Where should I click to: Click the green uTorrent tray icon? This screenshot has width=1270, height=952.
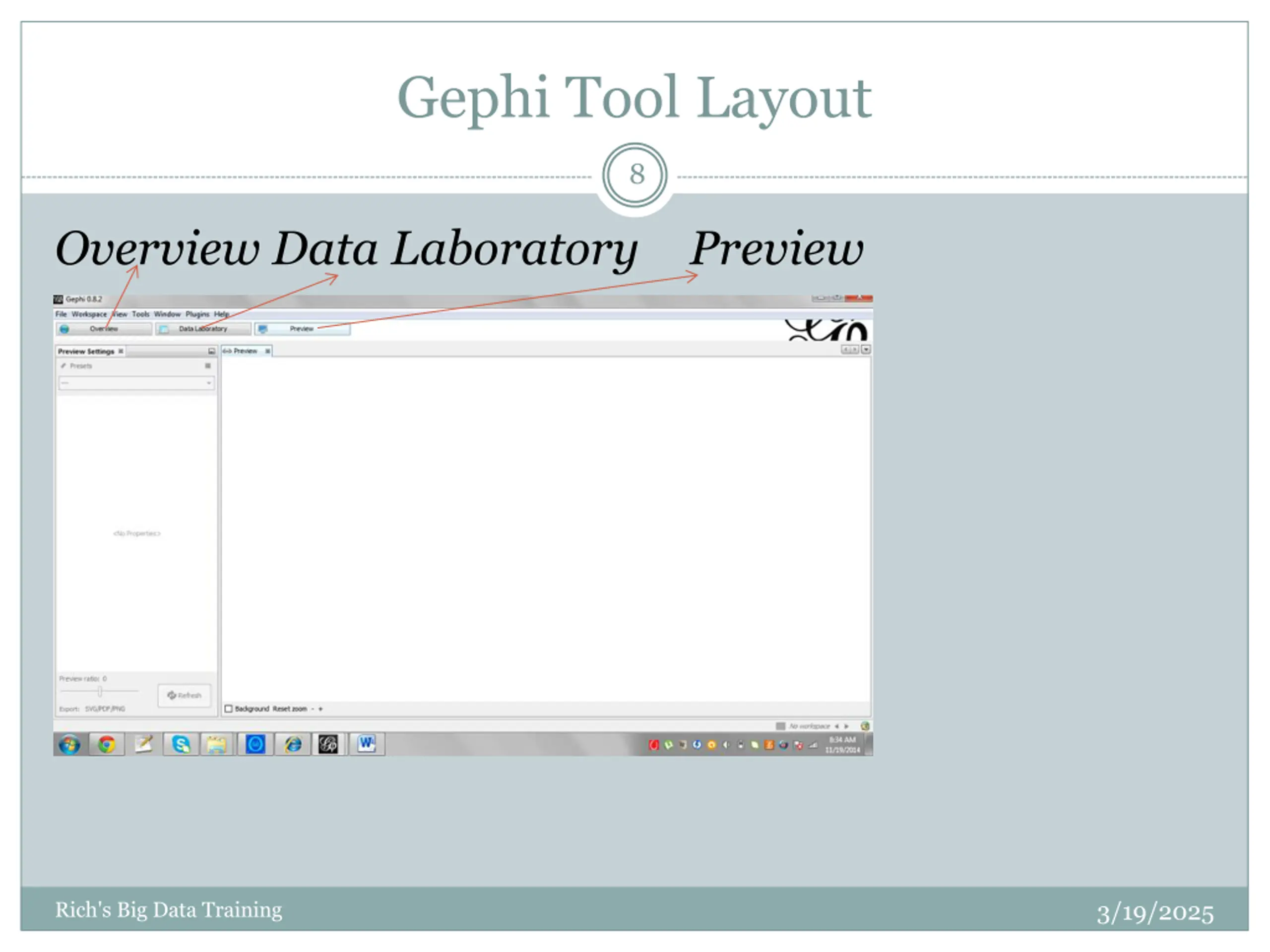[x=668, y=745]
